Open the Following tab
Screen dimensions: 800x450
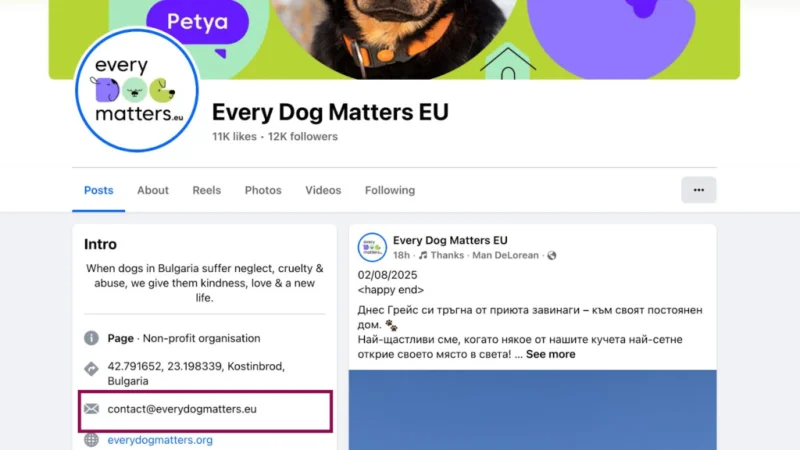pyautogui.click(x=390, y=190)
